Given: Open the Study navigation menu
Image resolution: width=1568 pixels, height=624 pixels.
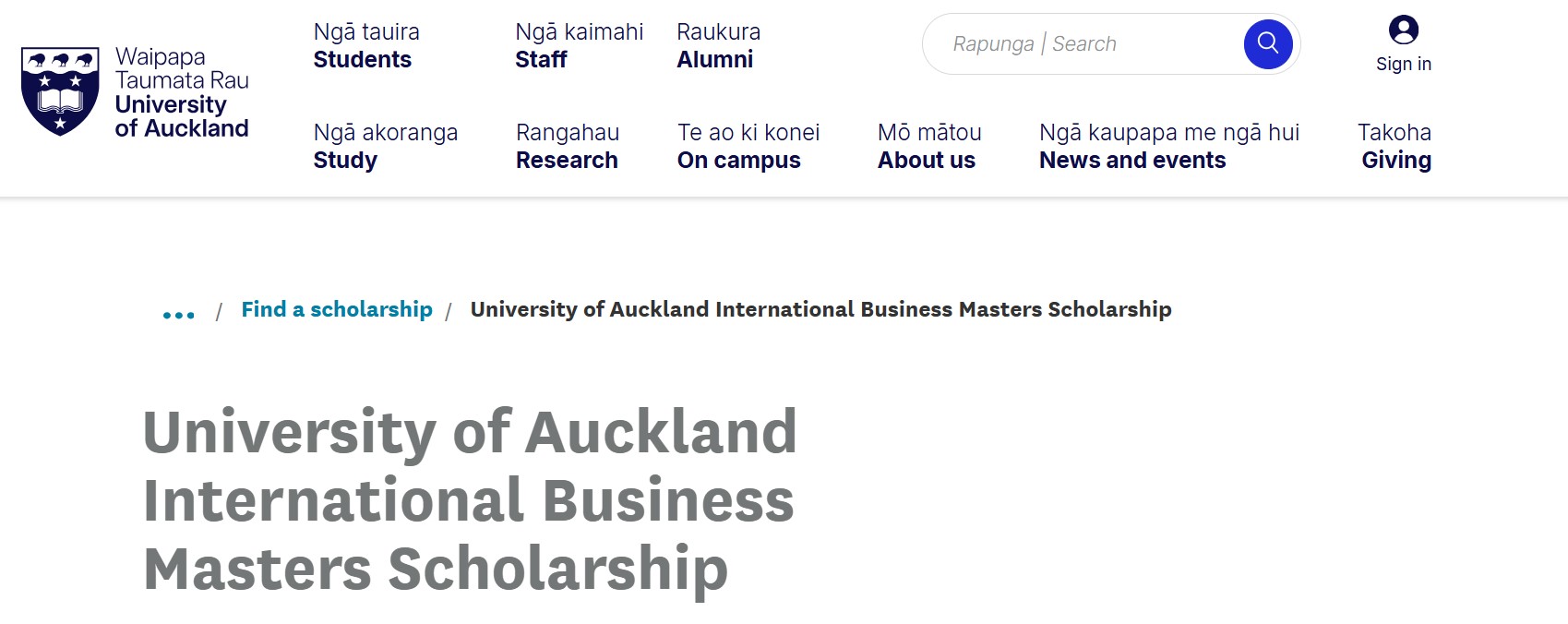Looking at the screenshot, I should pos(345,160).
